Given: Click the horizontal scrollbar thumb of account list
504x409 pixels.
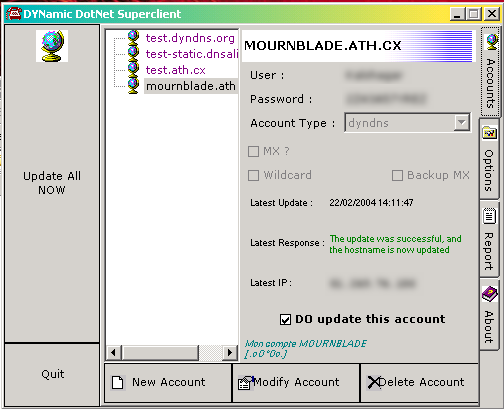Looking at the screenshot, I should (160, 352).
